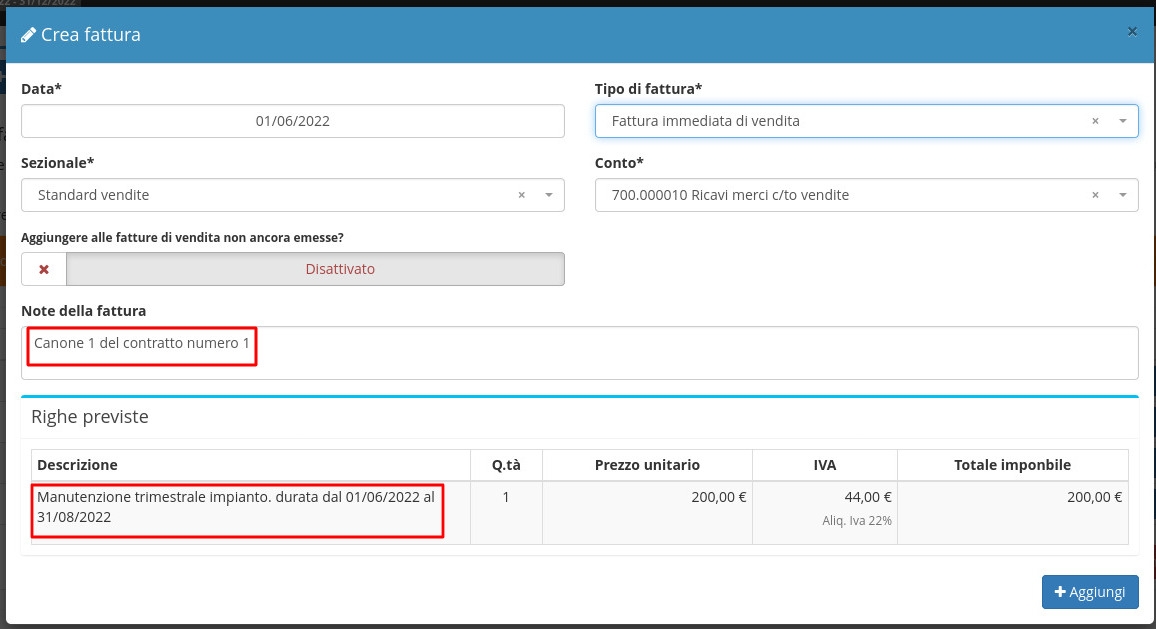Click the Righe previste section heading

coord(90,417)
